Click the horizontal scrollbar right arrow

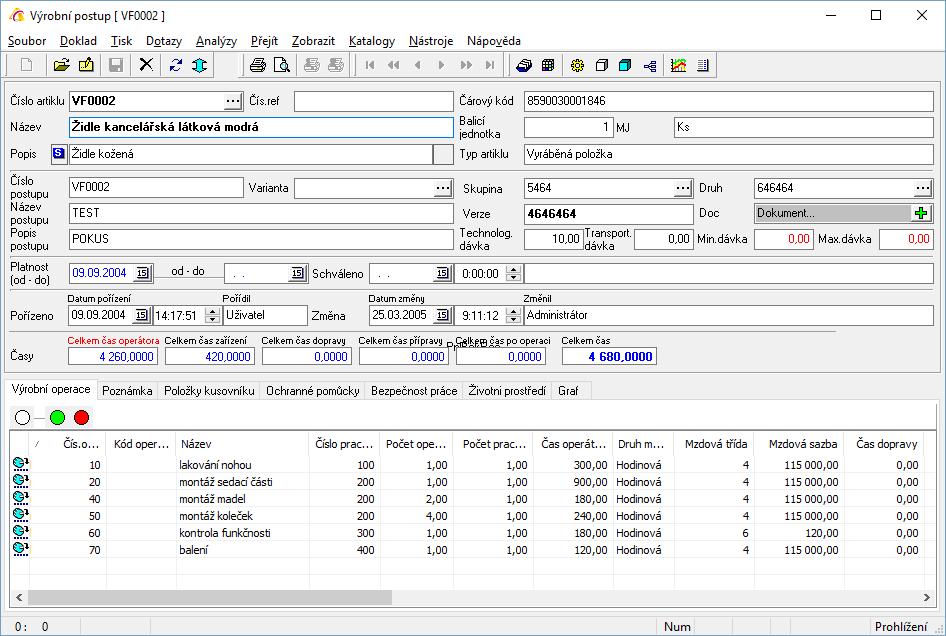tap(927, 597)
